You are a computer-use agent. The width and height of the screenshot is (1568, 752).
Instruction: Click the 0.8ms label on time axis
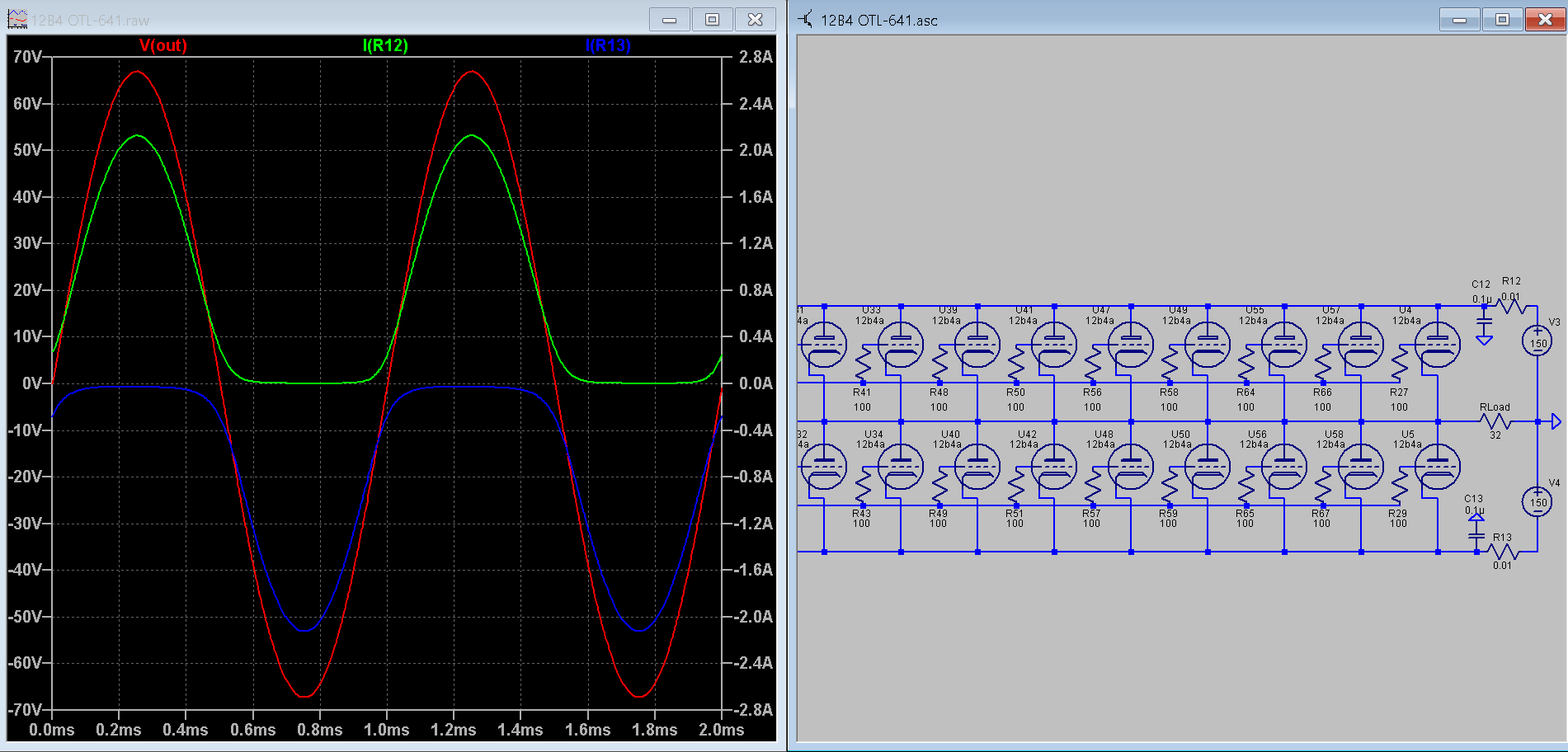(320, 731)
